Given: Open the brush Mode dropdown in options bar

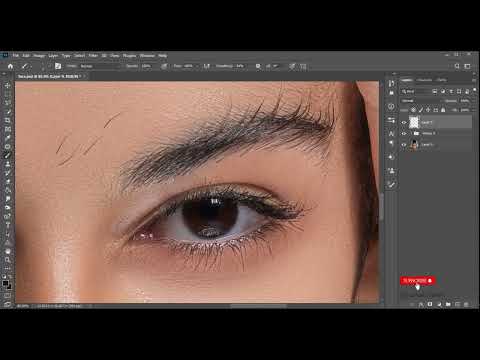Looking at the screenshot, I should (x=99, y=66).
